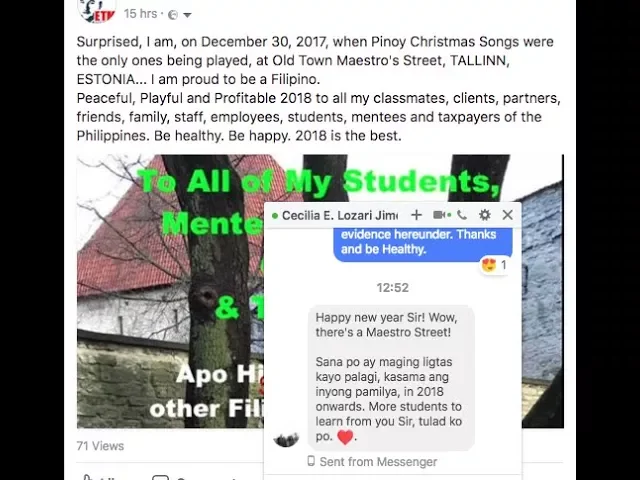Image resolution: width=640 pixels, height=480 pixels.
Task: Click the 12:52 chat timestamp
Action: [x=393, y=288]
